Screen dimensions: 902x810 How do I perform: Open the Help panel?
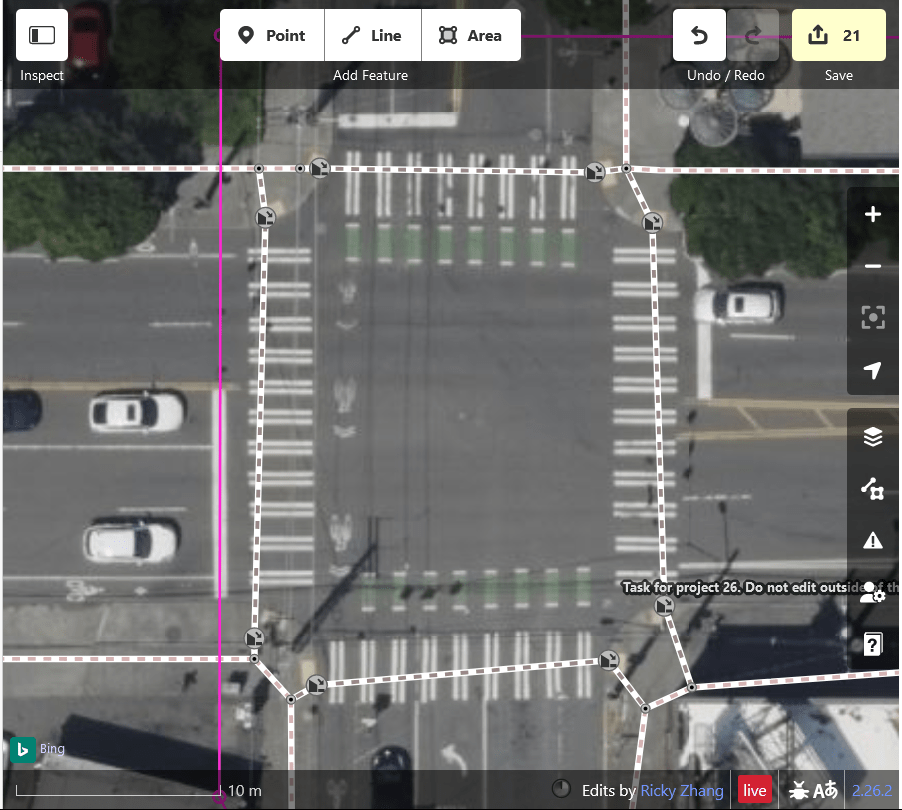tap(873, 644)
